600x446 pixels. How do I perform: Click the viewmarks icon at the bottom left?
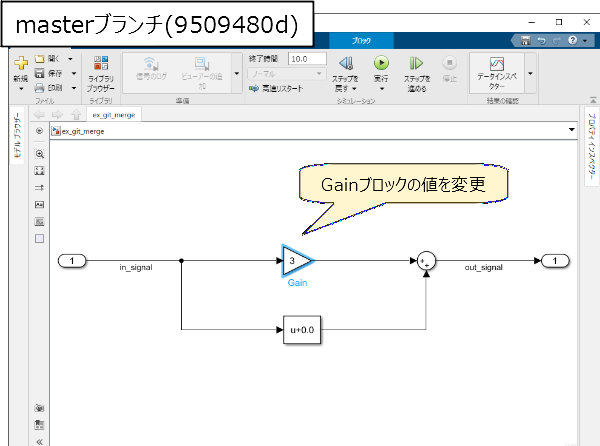click(39, 425)
